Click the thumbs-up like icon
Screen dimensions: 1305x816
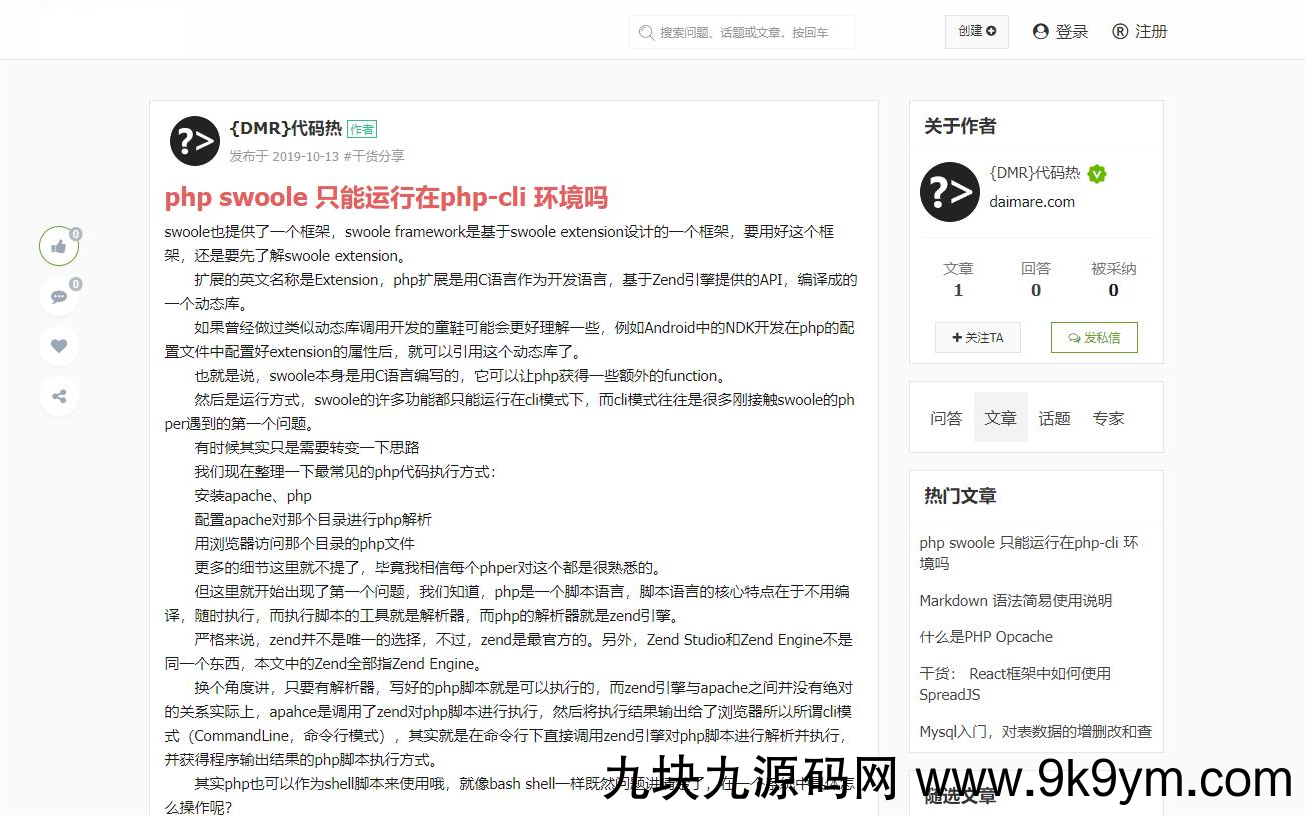point(59,246)
